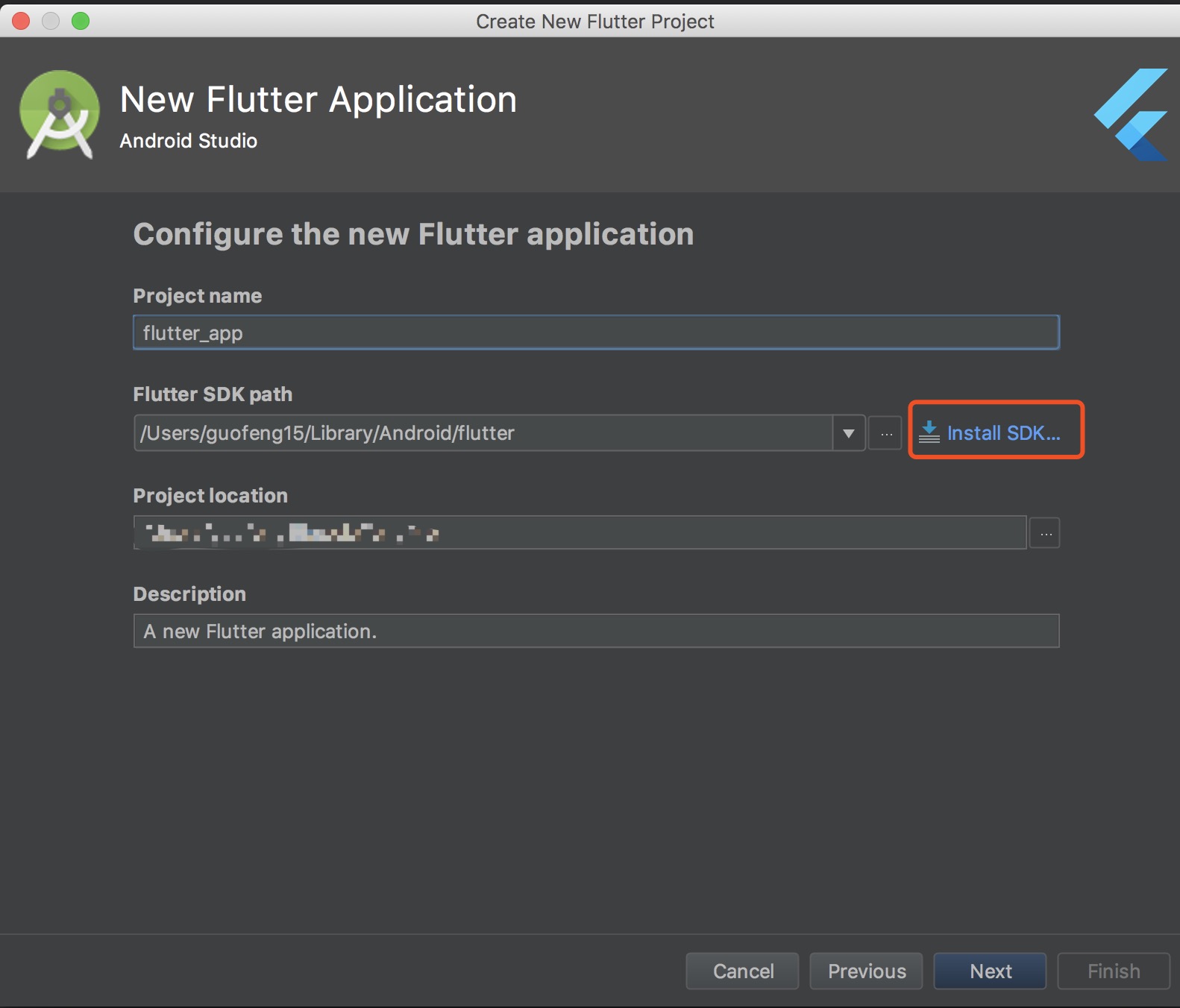The image size is (1180, 1008).
Task: Click the 'Android Studio' subtitle text
Action: tap(189, 141)
